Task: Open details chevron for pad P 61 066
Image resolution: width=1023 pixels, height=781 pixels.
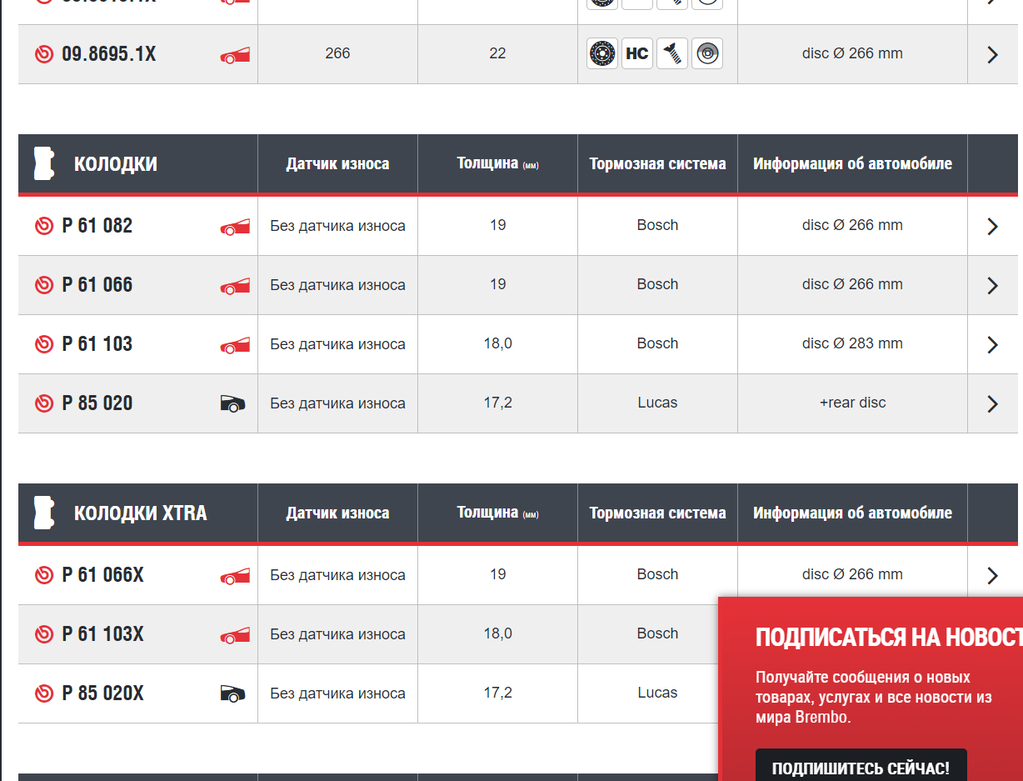Action: tap(992, 286)
